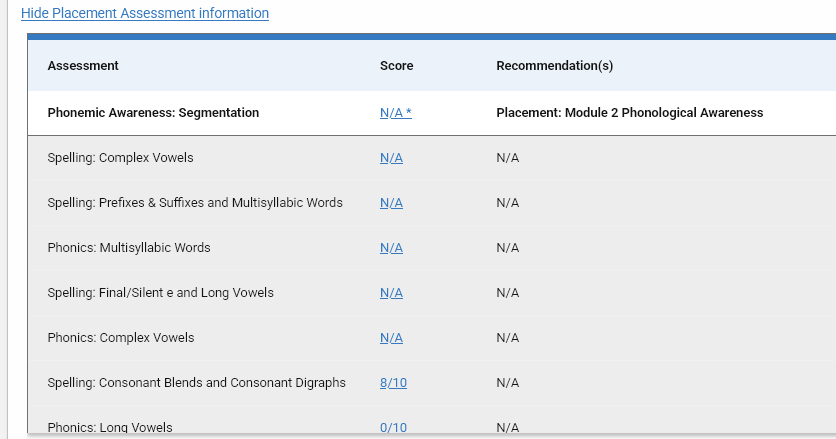The width and height of the screenshot is (836, 439).
Task: Click the Assessment column header
Action: click(x=83, y=66)
